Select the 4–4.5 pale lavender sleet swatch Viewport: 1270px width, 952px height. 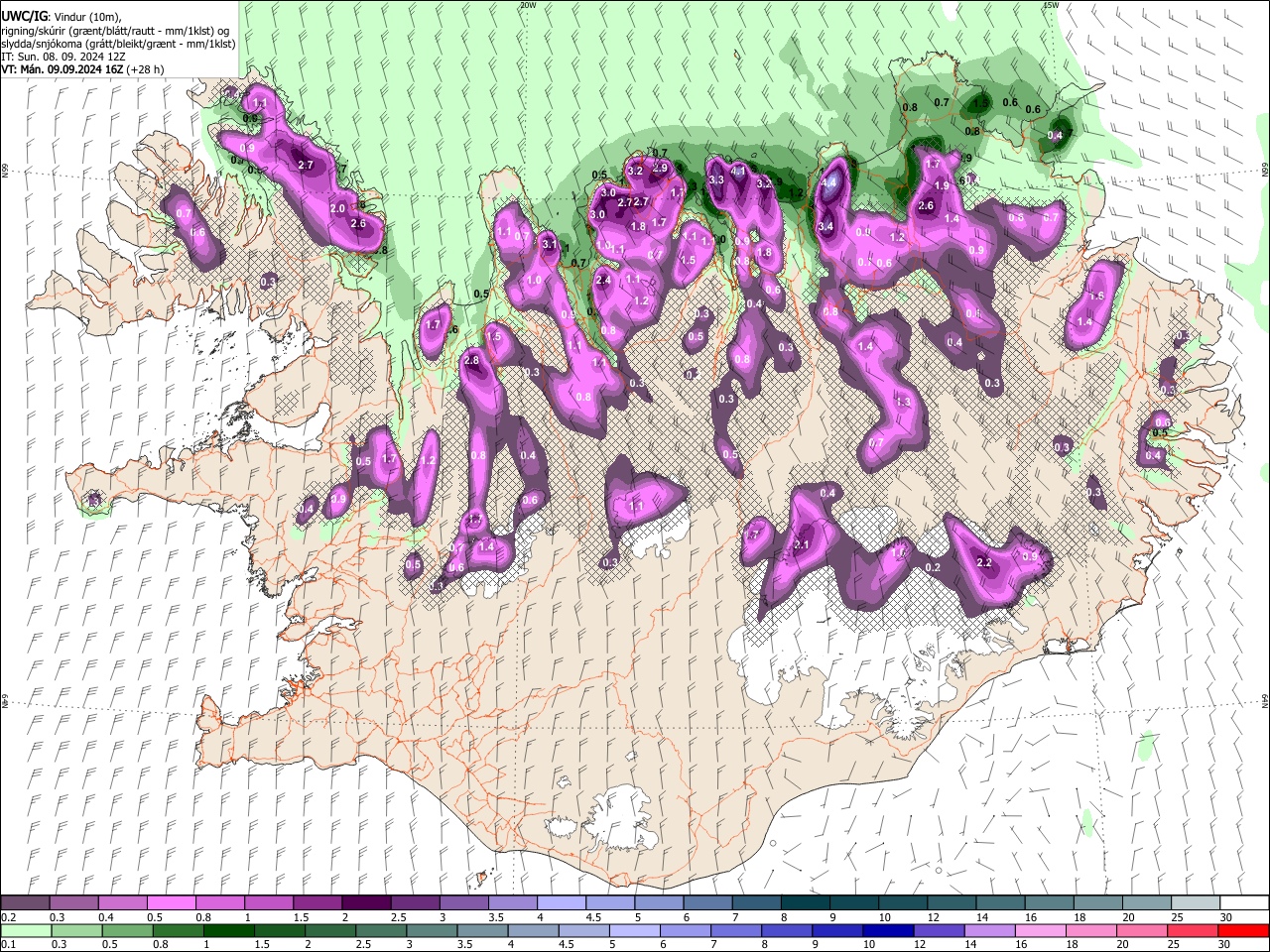coord(561,902)
